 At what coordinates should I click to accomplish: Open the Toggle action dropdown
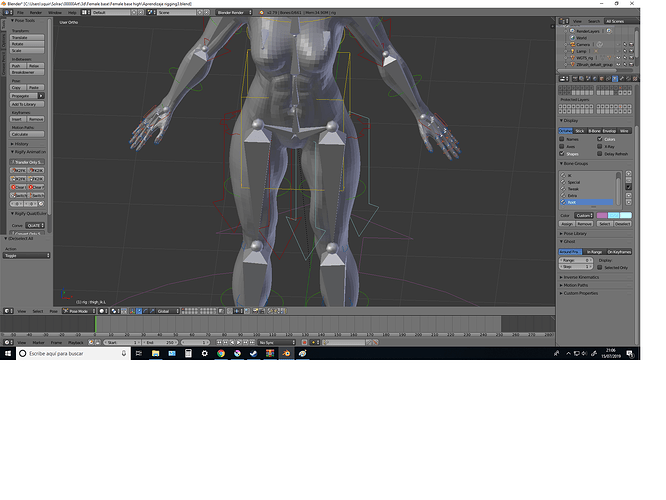27,256
